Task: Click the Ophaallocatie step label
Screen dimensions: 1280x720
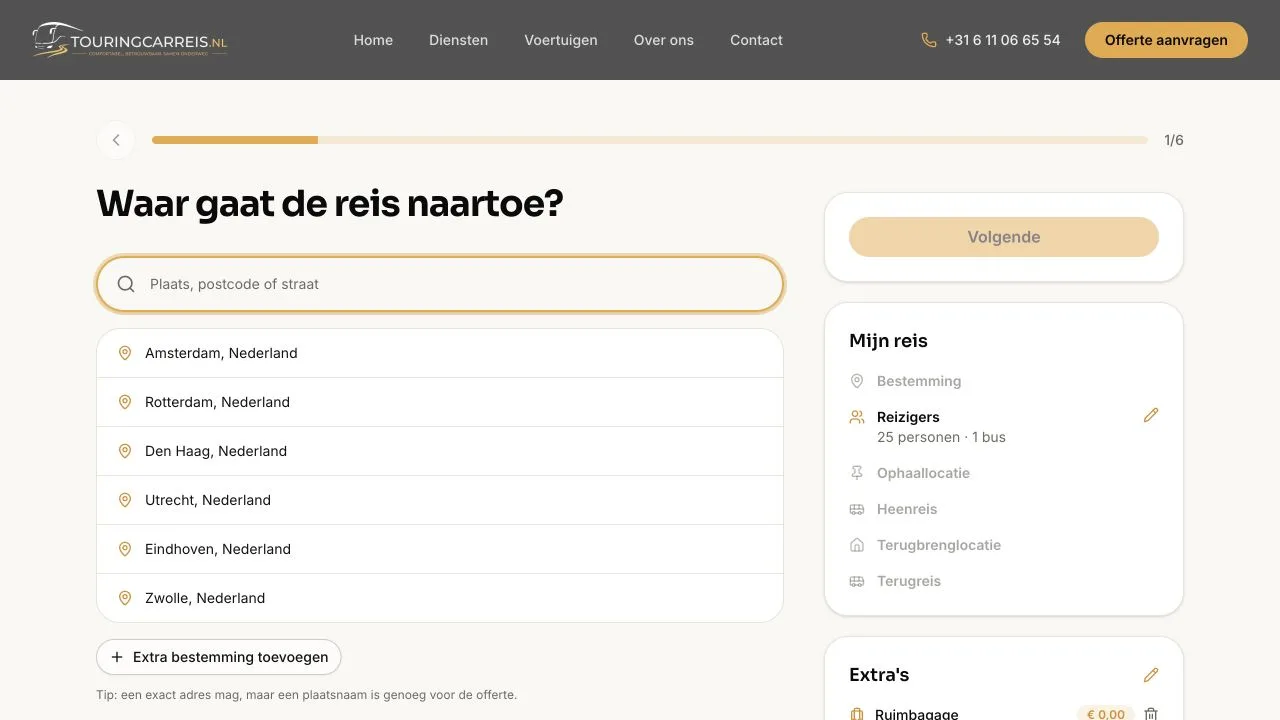Action: (x=923, y=473)
